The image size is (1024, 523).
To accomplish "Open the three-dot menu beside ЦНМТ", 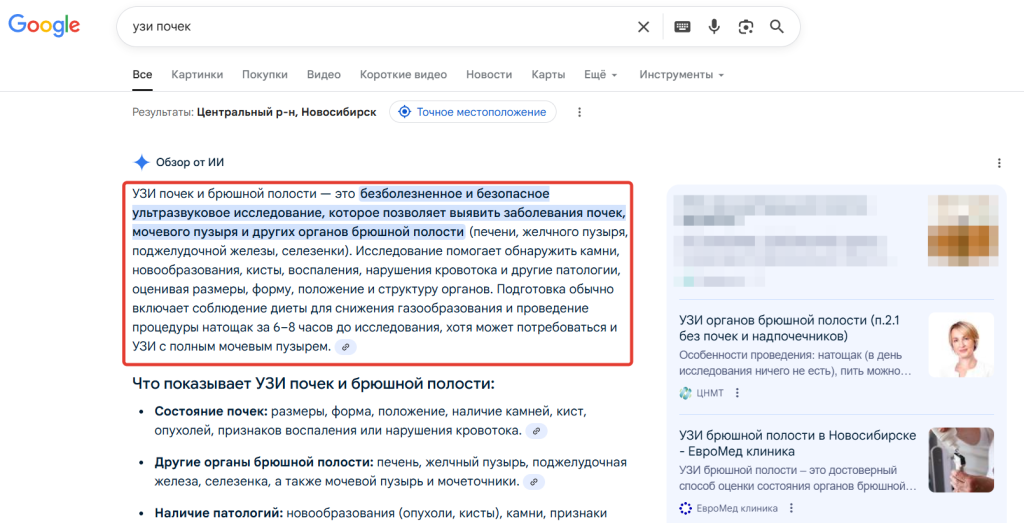I will coord(737,393).
